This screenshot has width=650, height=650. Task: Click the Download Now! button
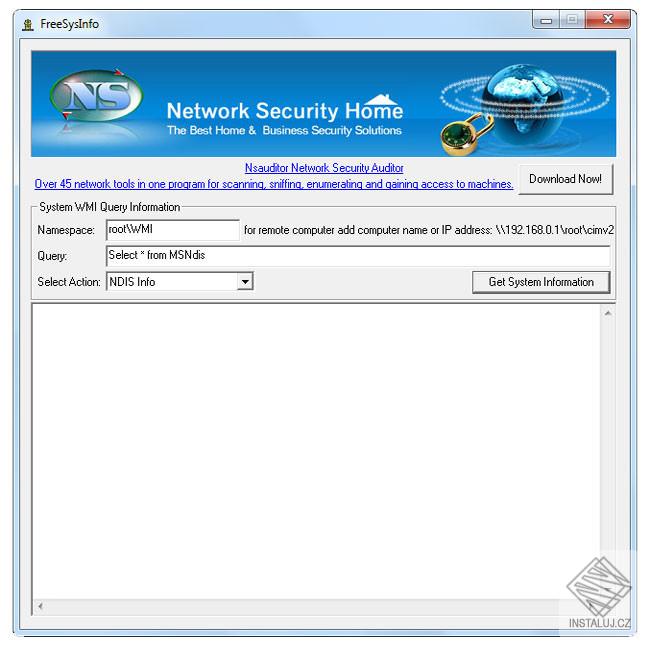[x=565, y=179]
